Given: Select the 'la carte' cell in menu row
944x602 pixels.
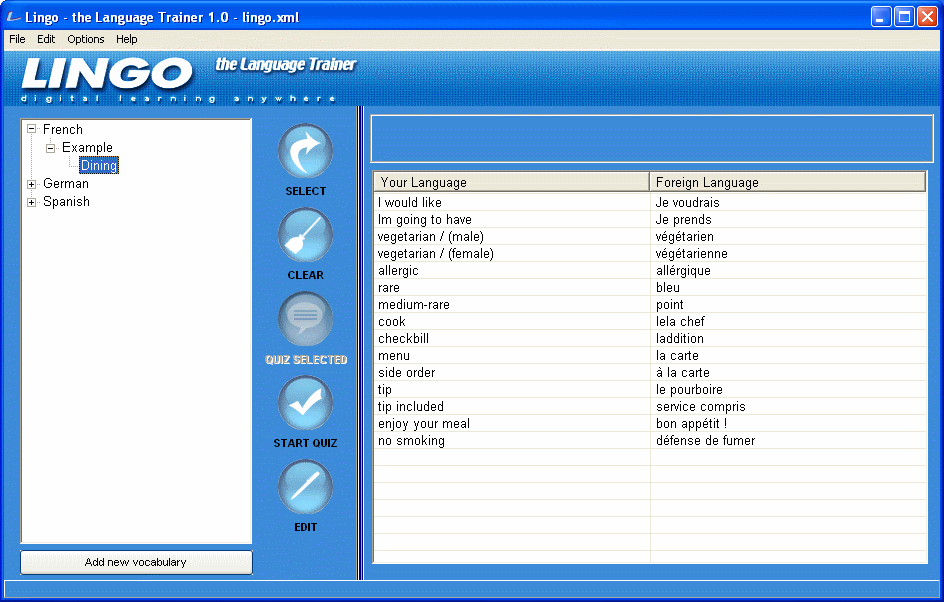Looking at the screenshot, I should [788, 356].
